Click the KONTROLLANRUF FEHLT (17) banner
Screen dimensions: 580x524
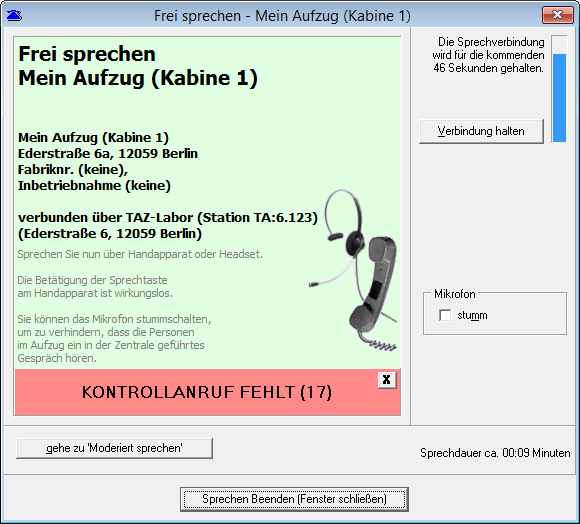click(x=207, y=392)
